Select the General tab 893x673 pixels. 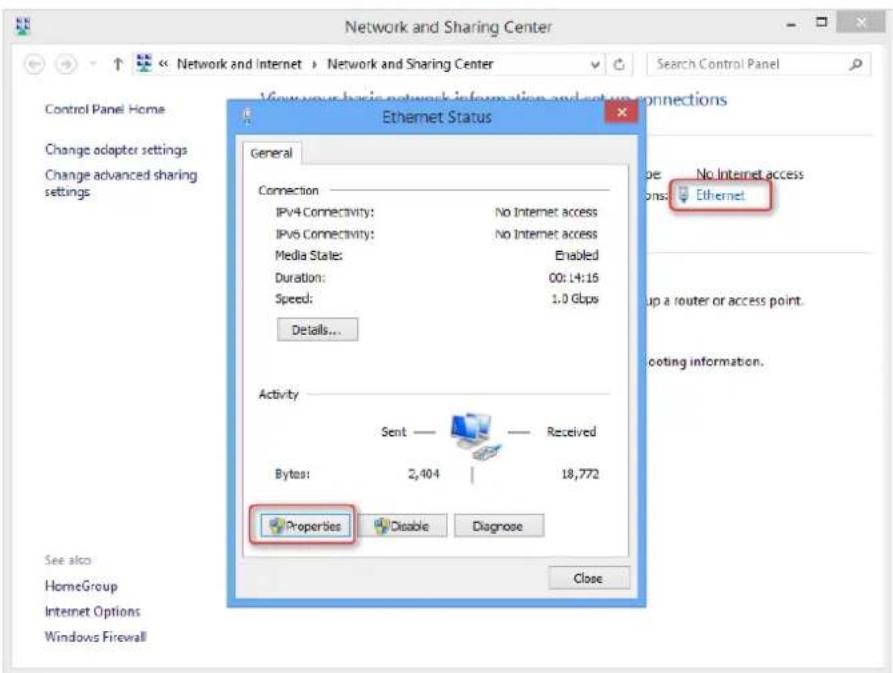(x=271, y=153)
